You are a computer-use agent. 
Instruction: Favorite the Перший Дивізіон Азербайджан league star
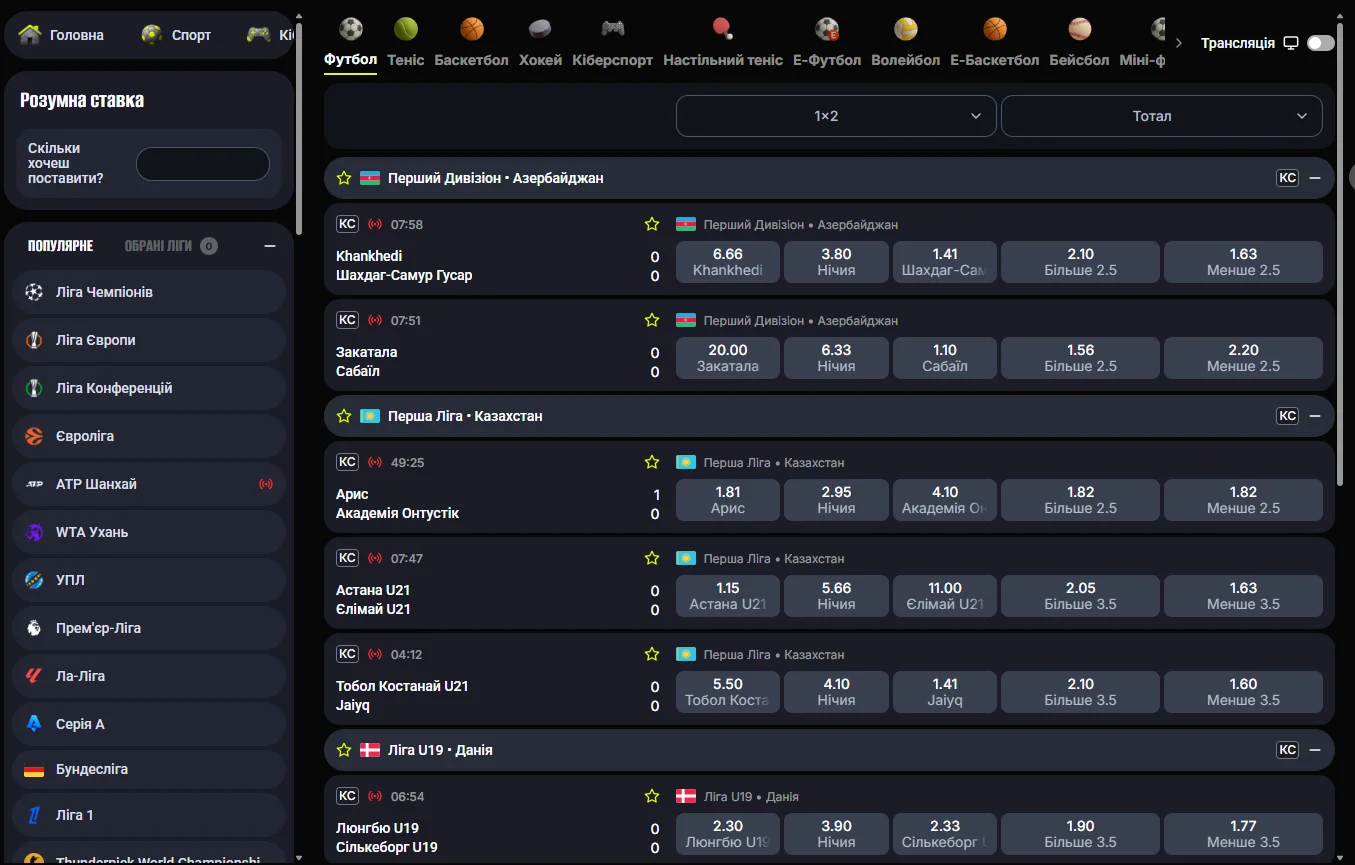click(x=344, y=178)
